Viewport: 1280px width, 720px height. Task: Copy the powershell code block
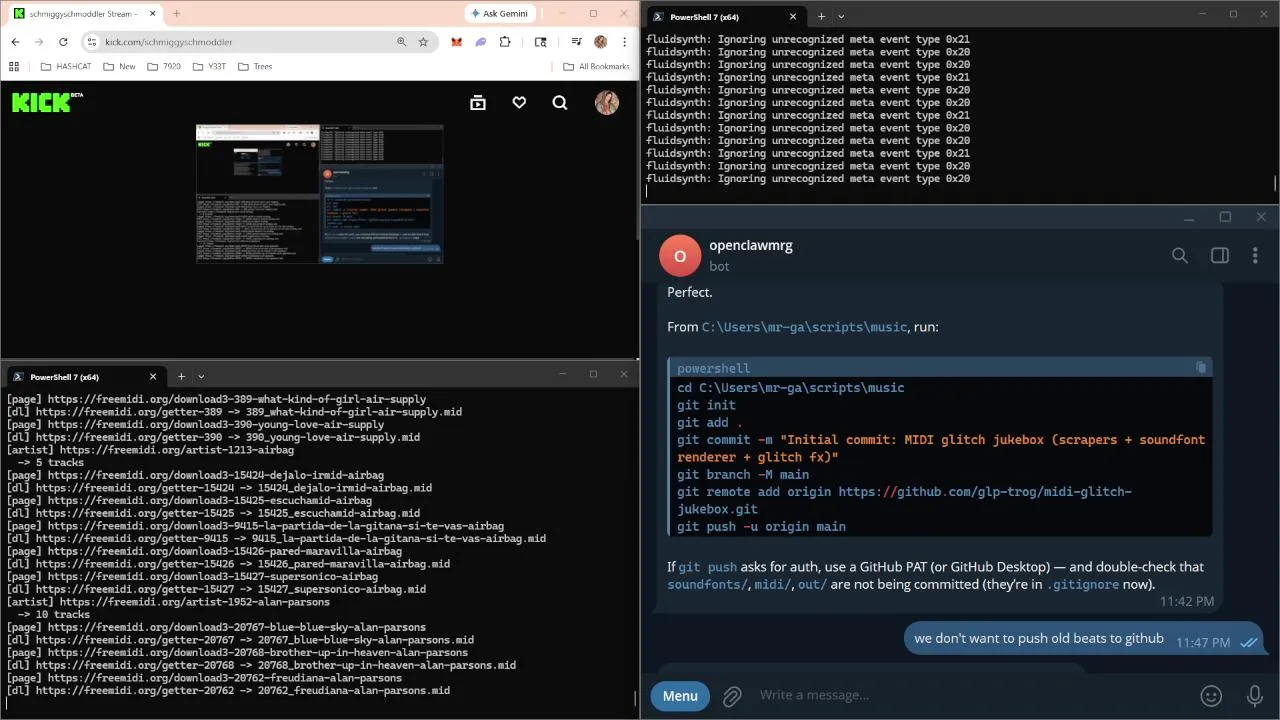pos(1201,368)
